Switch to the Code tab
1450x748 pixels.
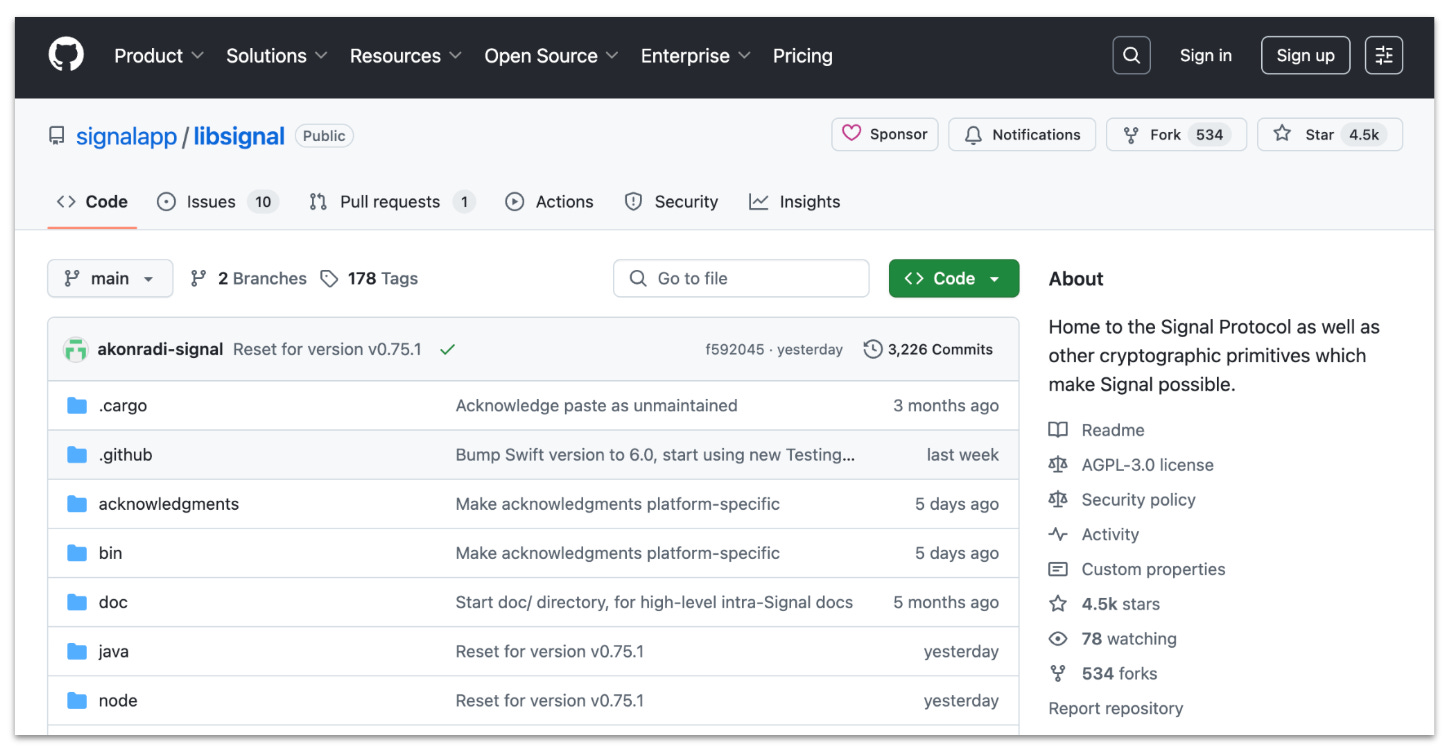click(x=92, y=202)
